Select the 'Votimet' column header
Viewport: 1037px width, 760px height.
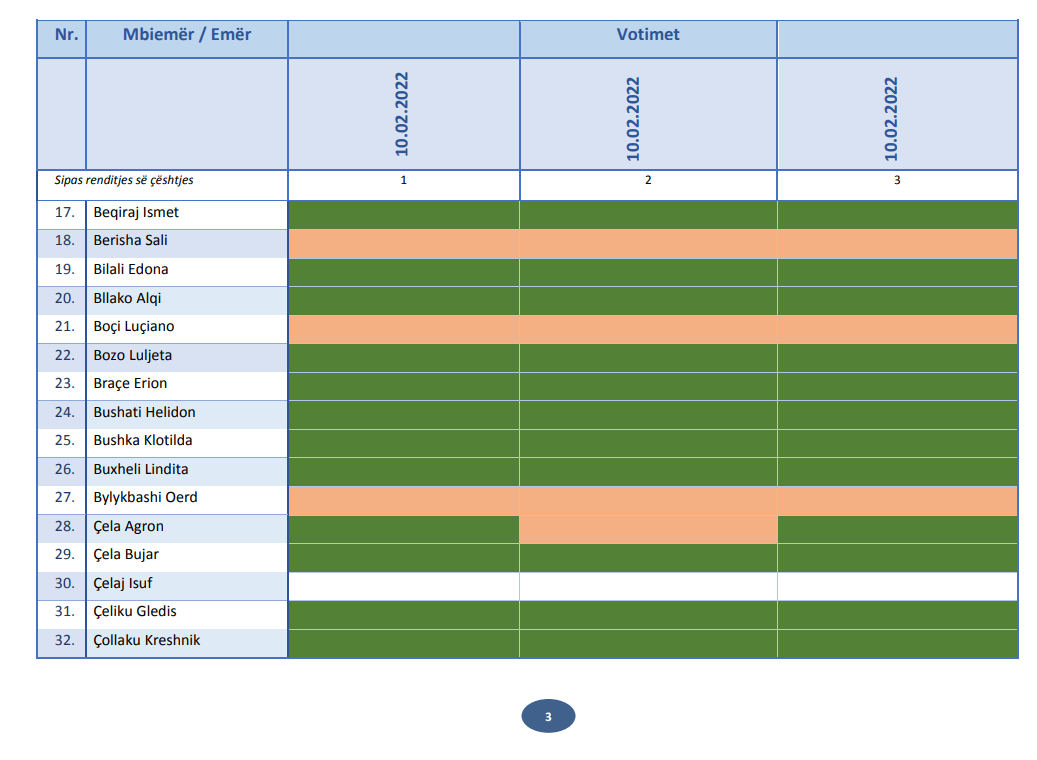coord(648,35)
